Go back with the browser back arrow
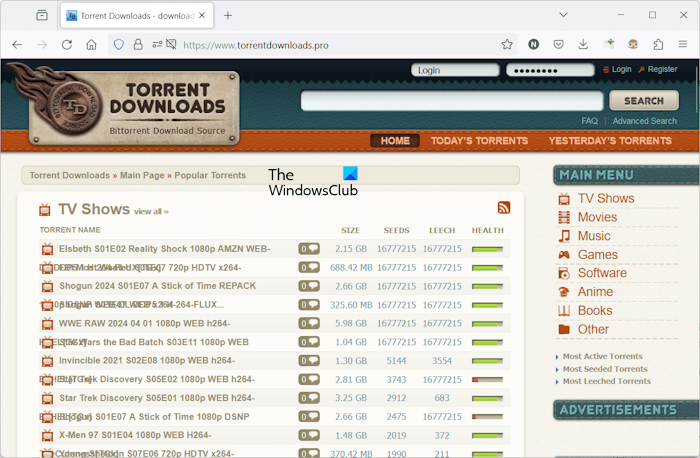Viewport: 700px width, 458px height. (17, 45)
